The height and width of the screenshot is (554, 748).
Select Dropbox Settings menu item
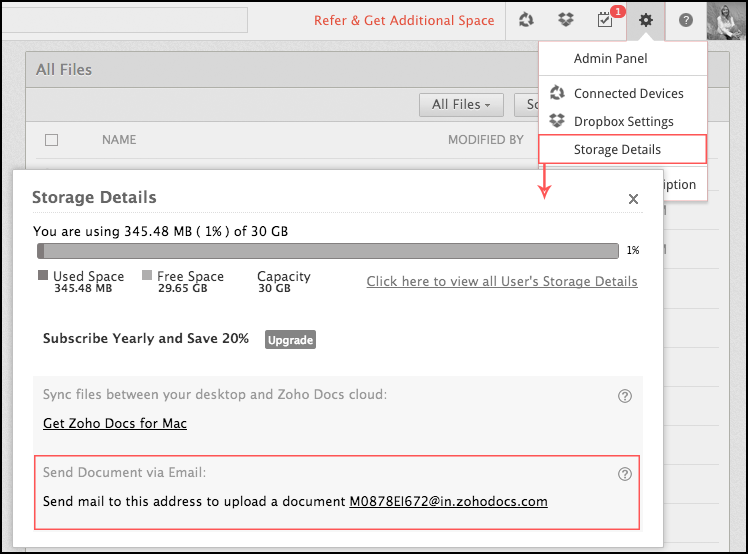[623, 122]
